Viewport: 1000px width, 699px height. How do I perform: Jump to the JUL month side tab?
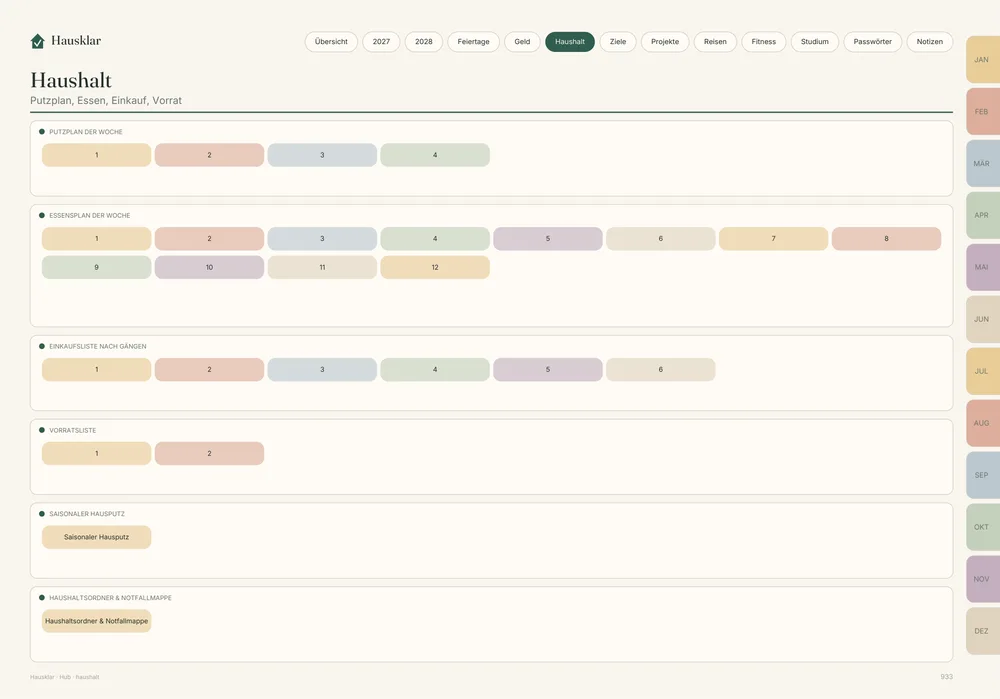(x=983, y=371)
